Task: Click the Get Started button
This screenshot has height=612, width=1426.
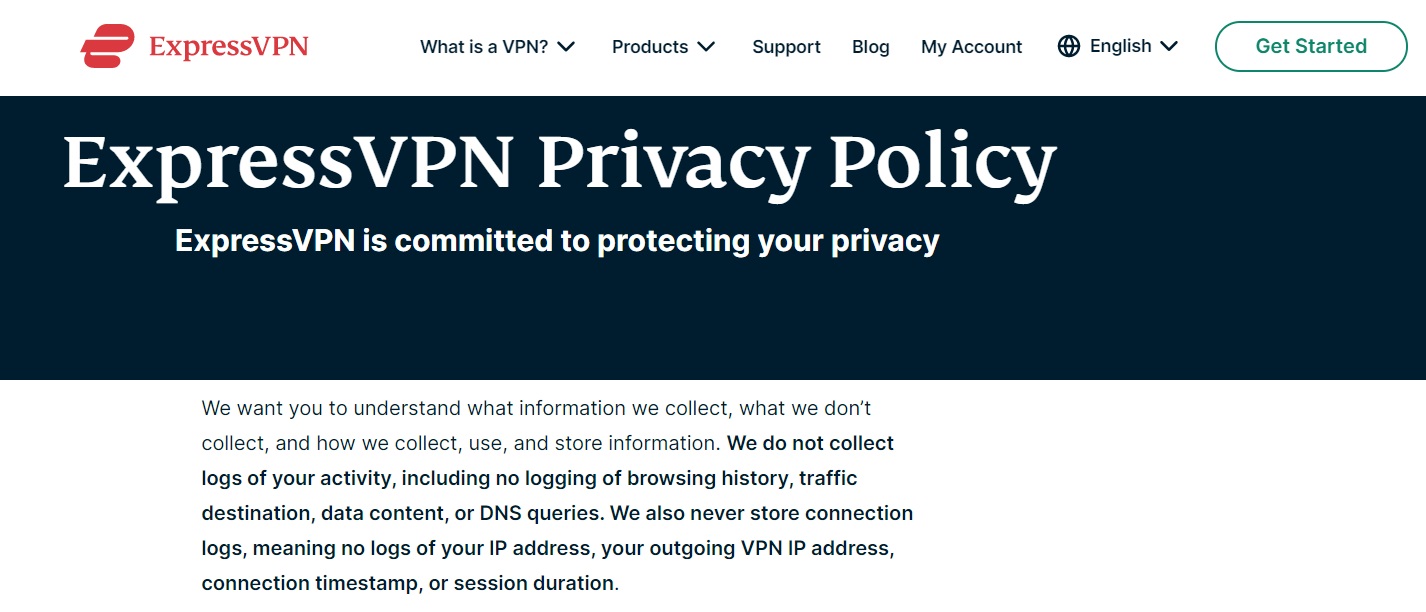Action: pyautogui.click(x=1311, y=46)
